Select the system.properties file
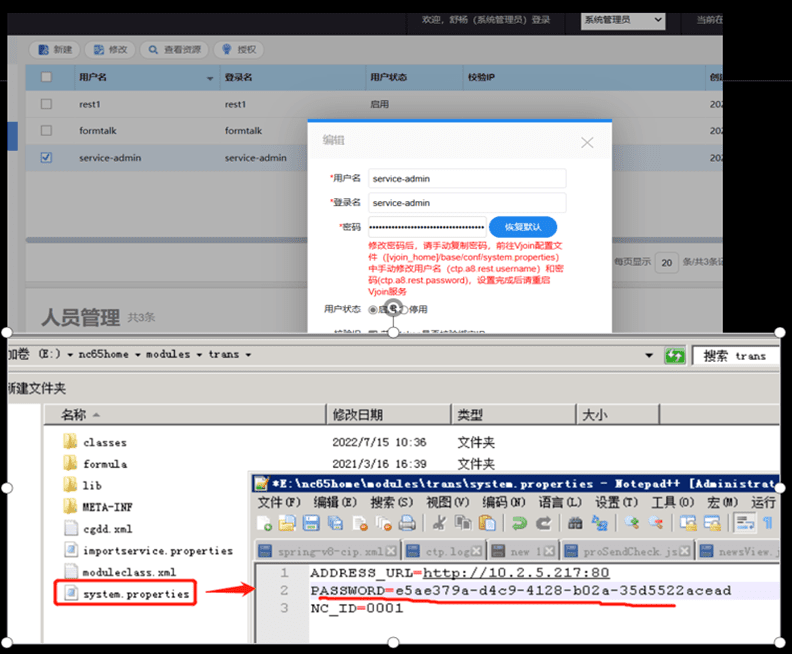792x654 pixels. (125, 593)
